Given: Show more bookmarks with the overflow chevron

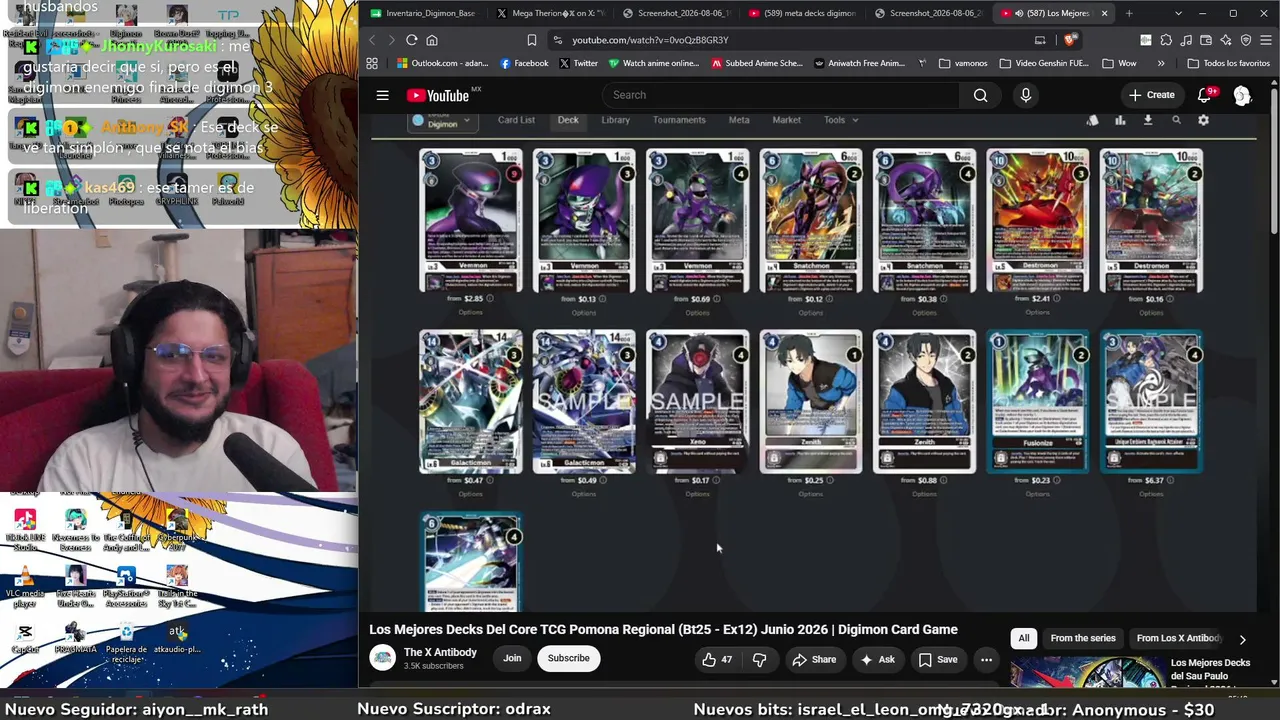Looking at the screenshot, I should (1161, 63).
